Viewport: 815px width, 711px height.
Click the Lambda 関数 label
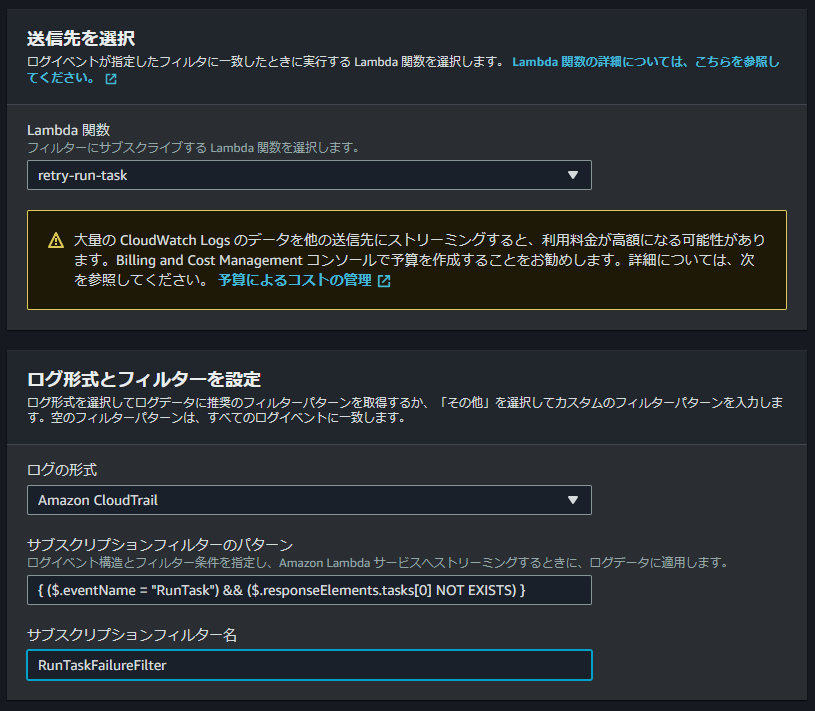(69, 130)
